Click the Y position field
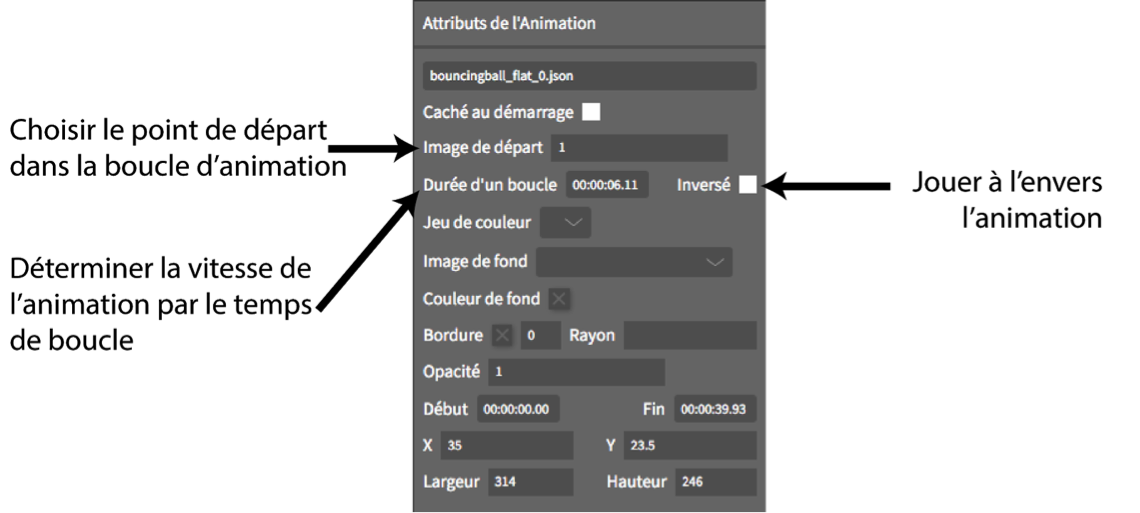The width and height of the screenshot is (1140, 513). [x=689, y=445]
